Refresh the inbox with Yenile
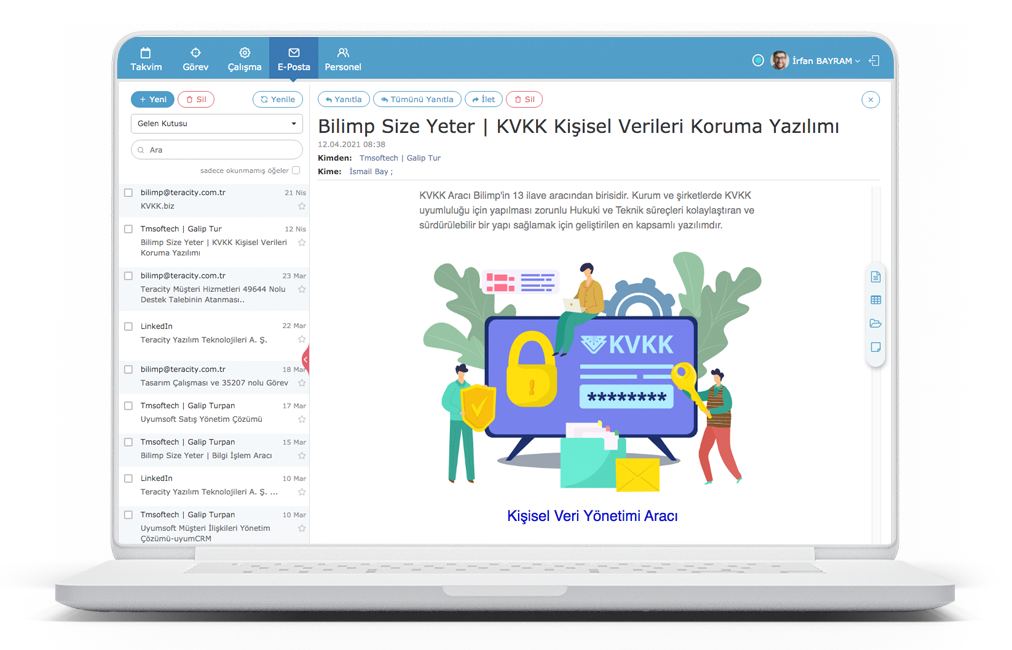The height and width of the screenshot is (650, 1012). 278,99
